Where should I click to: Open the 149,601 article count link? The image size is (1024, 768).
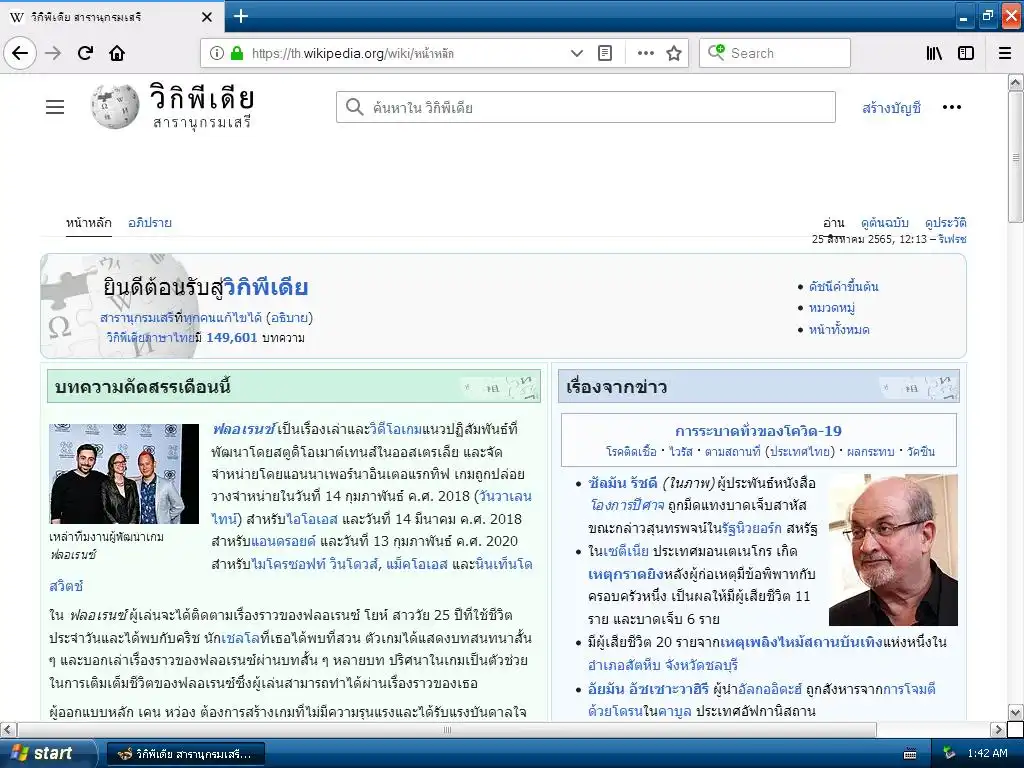tap(232, 338)
